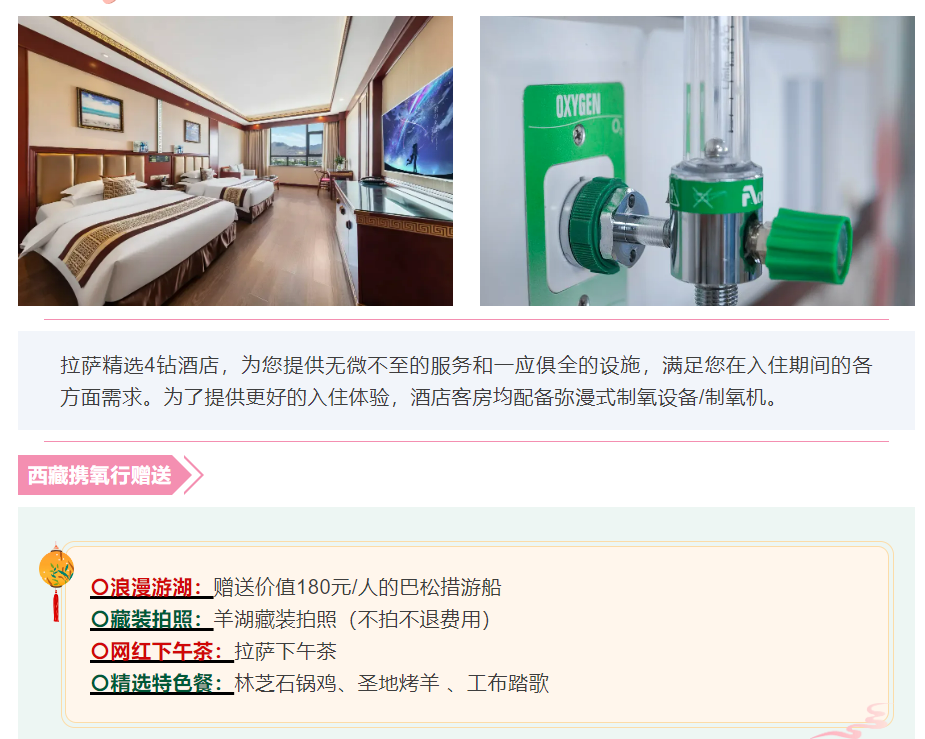Click the 浪漫游湖 underlined heading
The height and width of the screenshot is (739, 925).
coord(151,587)
